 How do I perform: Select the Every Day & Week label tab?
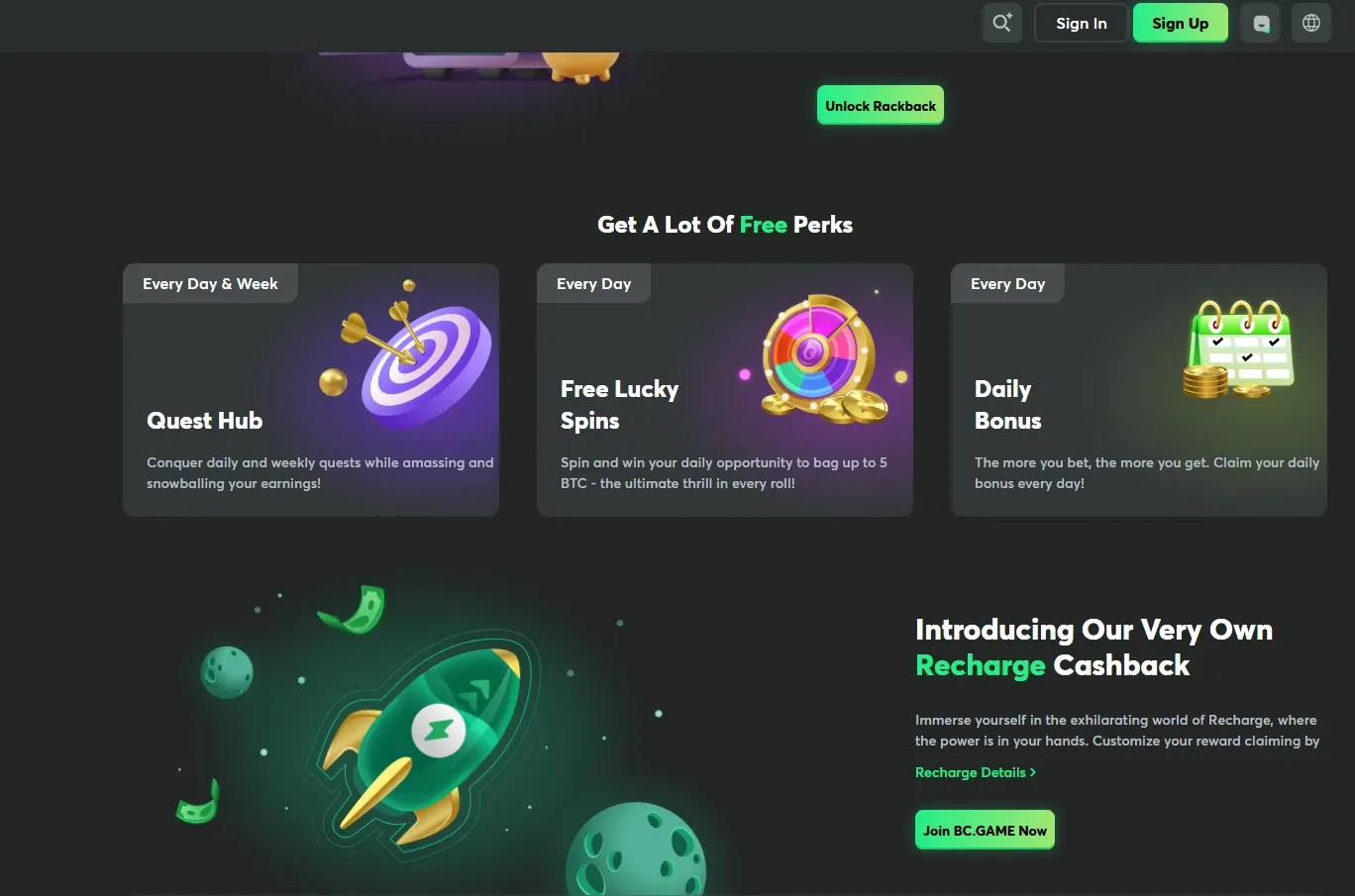click(210, 283)
